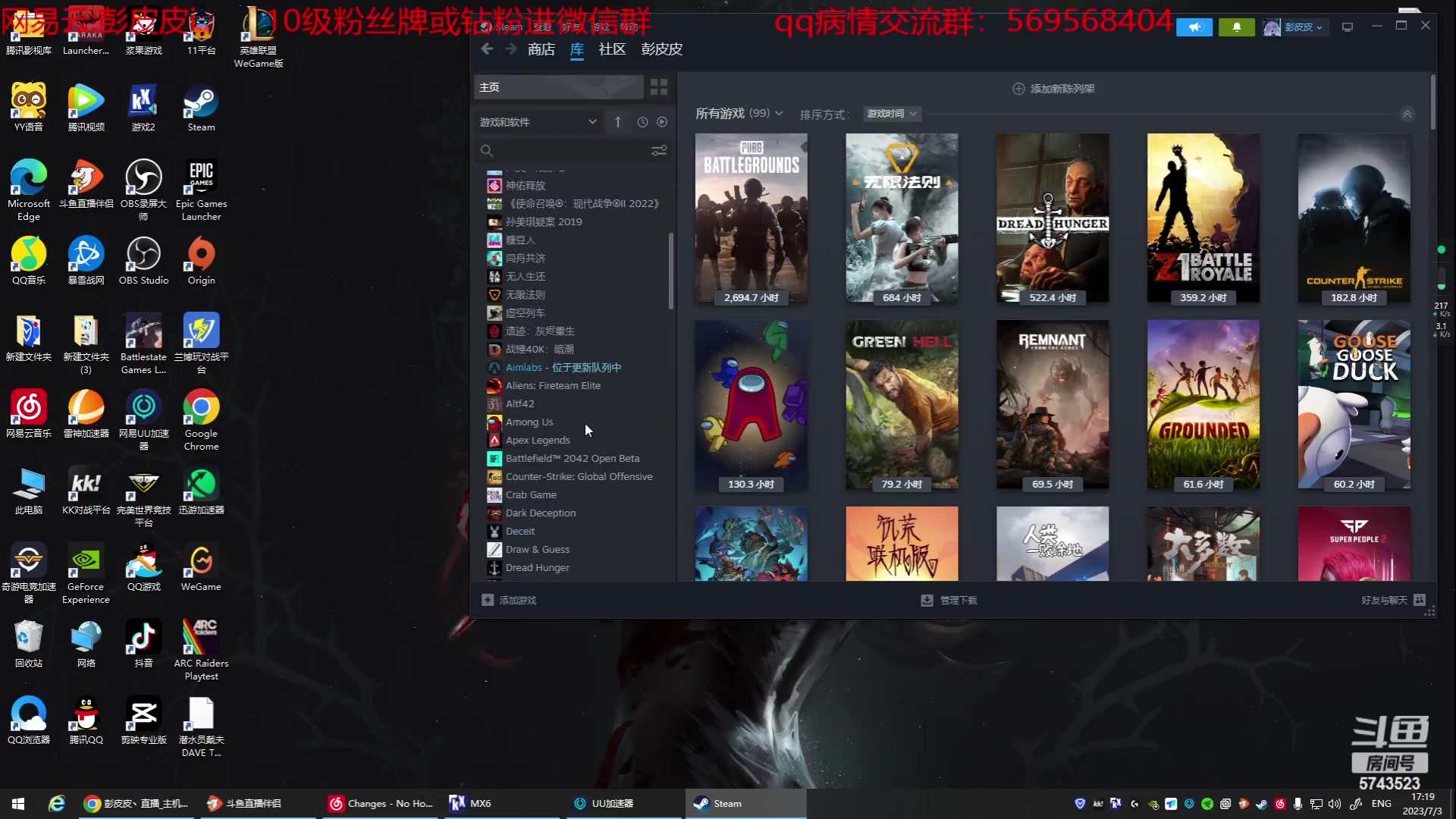
Task: Open the Green Hell game card
Action: click(902, 405)
